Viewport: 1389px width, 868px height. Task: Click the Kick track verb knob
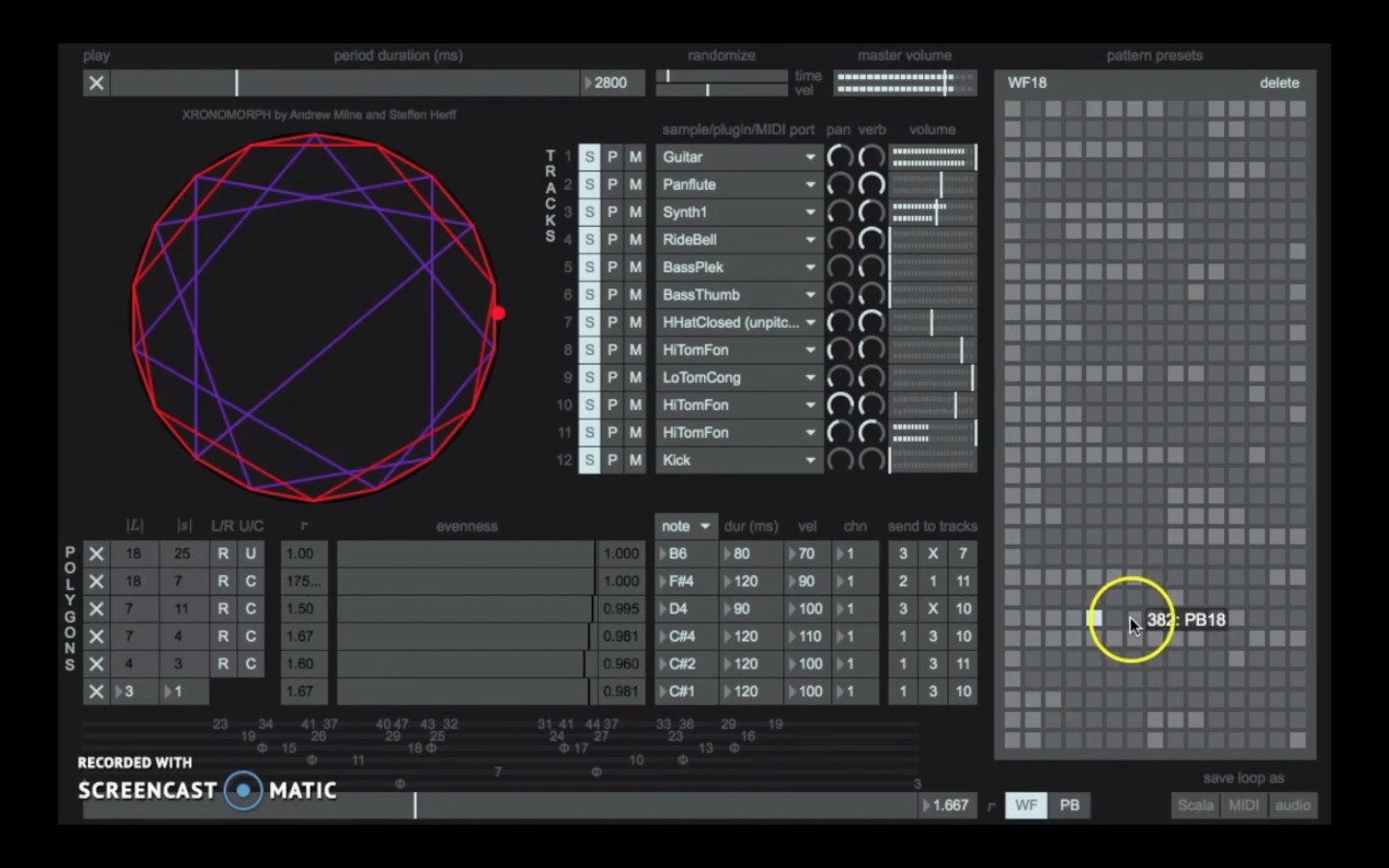click(871, 460)
